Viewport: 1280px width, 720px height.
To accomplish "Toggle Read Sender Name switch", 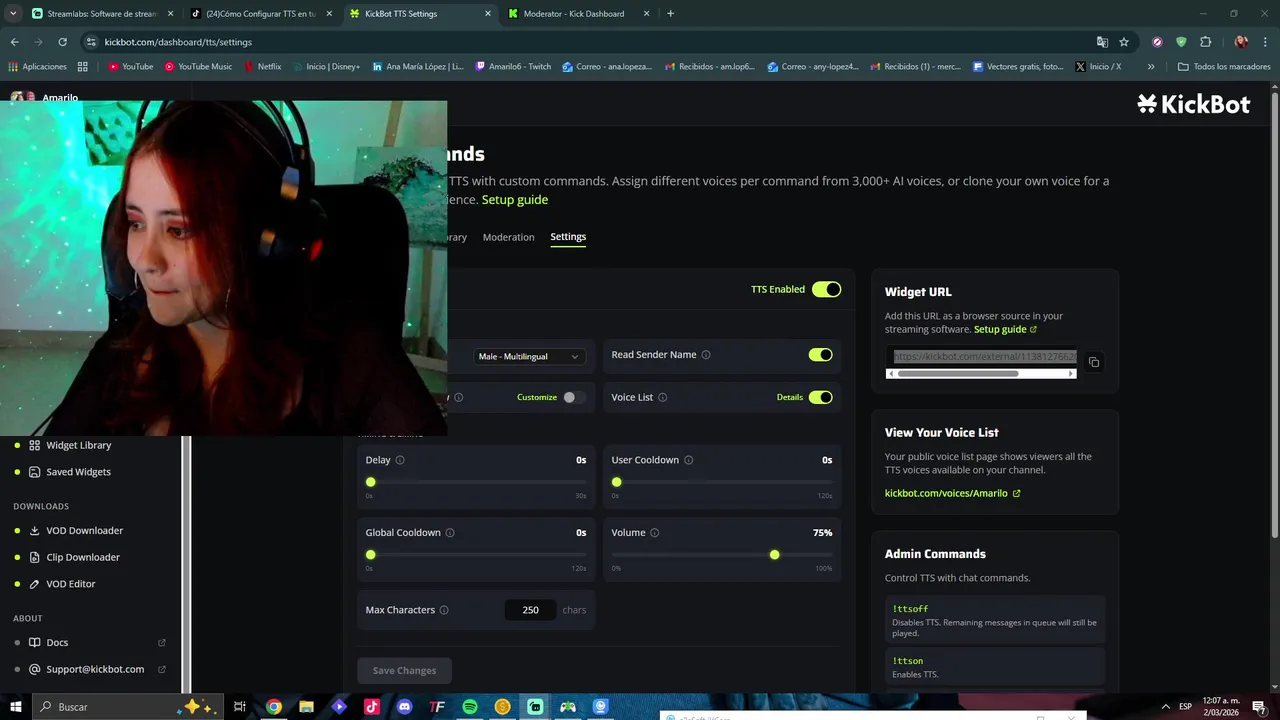I will [x=820, y=355].
